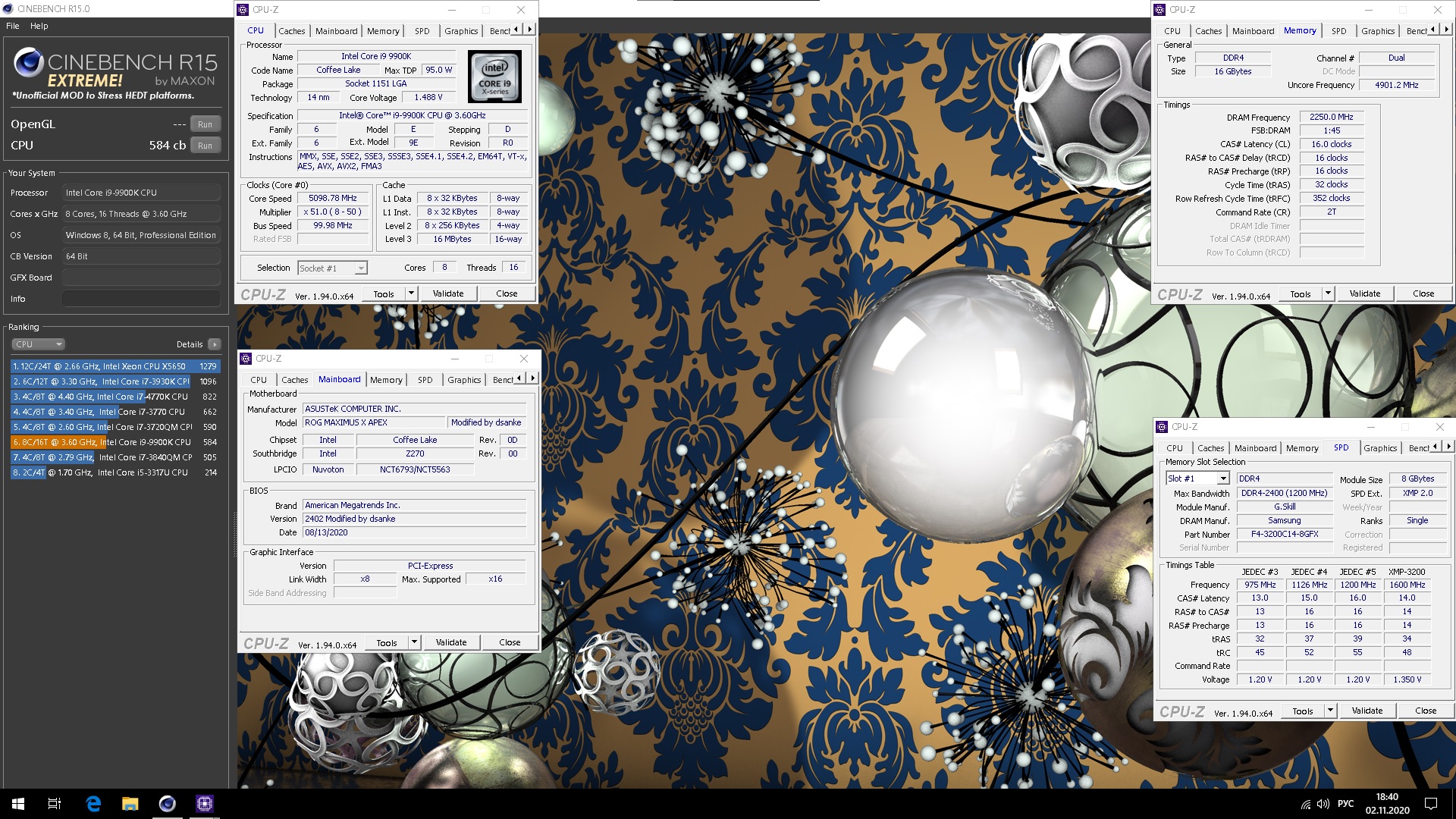The height and width of the screenshot is (819, 1456).
Task: Open the notification center icon
Action: (x=1431, y=804)
